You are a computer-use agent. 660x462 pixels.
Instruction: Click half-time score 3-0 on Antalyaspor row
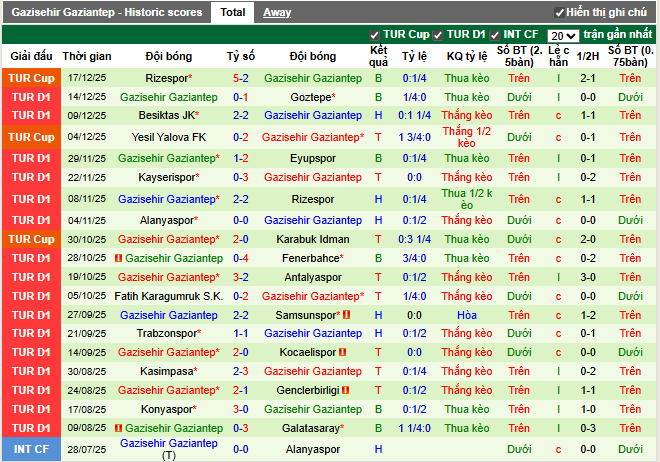(588, 277)
